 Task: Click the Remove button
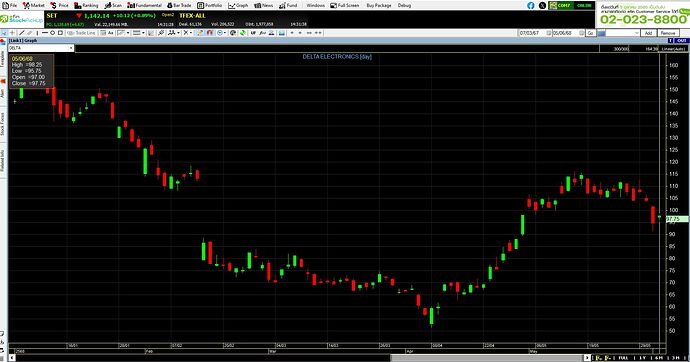[x=668, y=33]
